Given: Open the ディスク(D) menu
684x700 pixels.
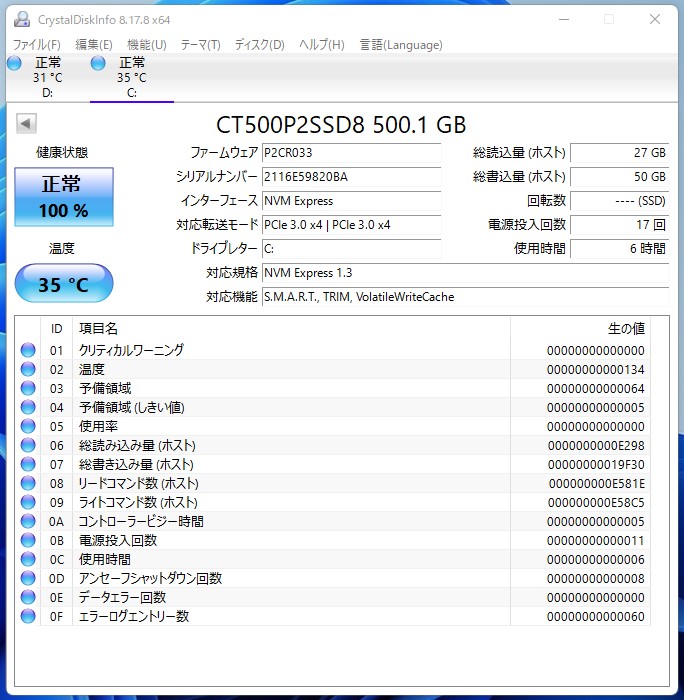Looking at the screenshot, I should pyautogui.click(x=259, y=45).
